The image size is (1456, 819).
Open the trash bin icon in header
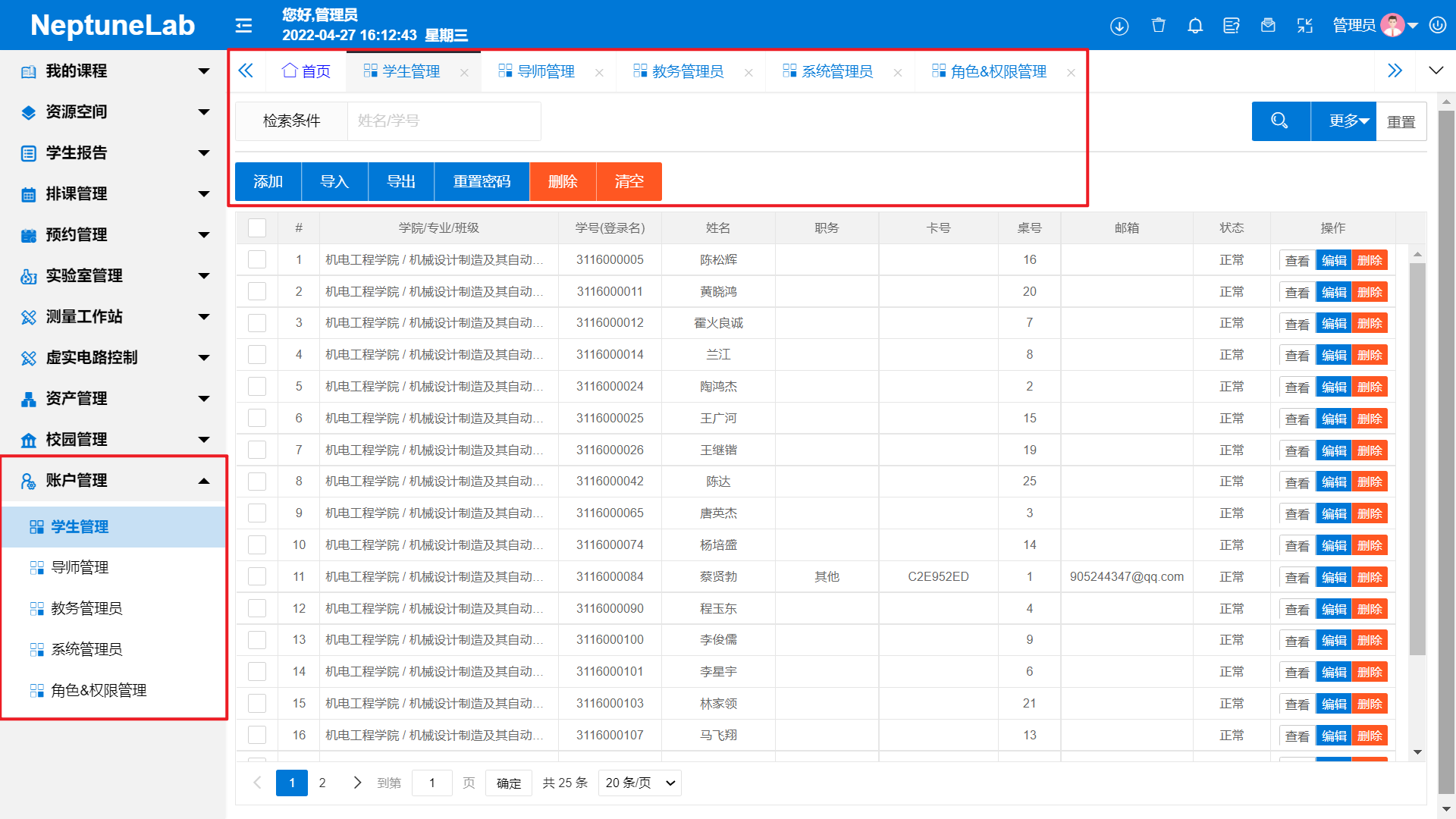coord(1158,26)
